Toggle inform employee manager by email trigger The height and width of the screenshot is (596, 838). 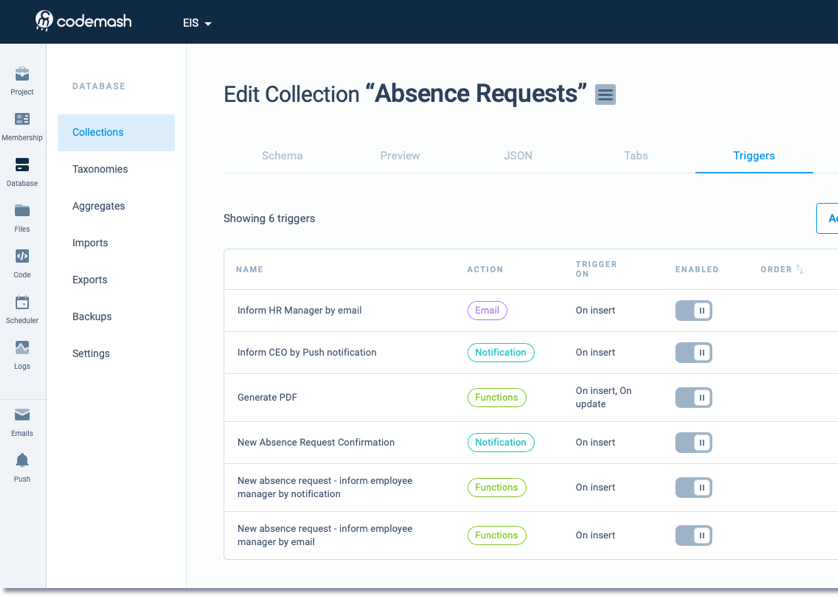(x=694, y=535)
